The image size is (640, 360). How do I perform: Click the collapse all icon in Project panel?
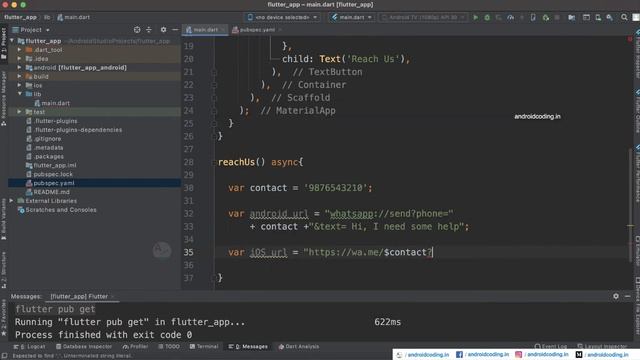(x=149, y=30)
